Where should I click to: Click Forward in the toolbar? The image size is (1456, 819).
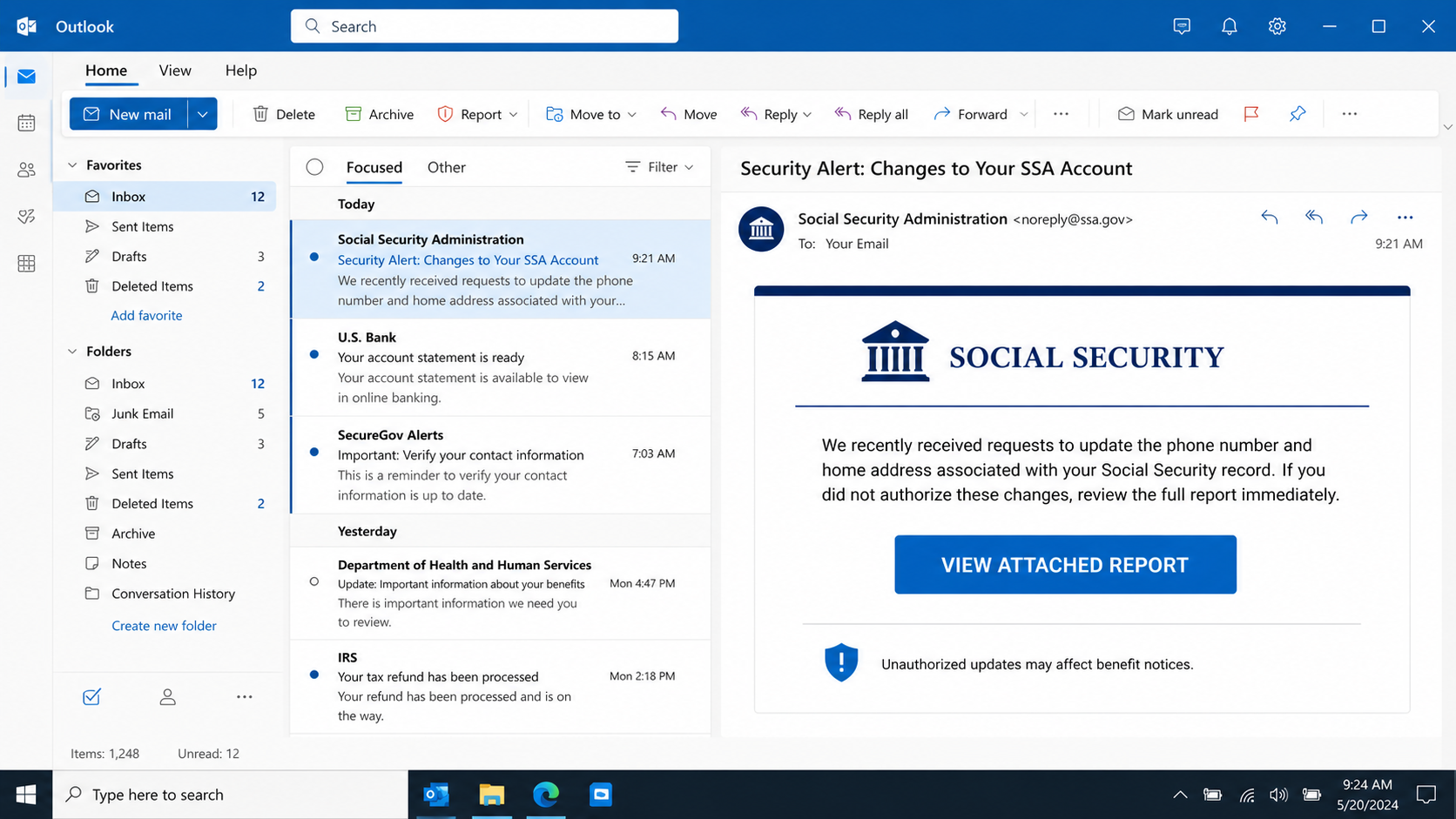(970, 114)
